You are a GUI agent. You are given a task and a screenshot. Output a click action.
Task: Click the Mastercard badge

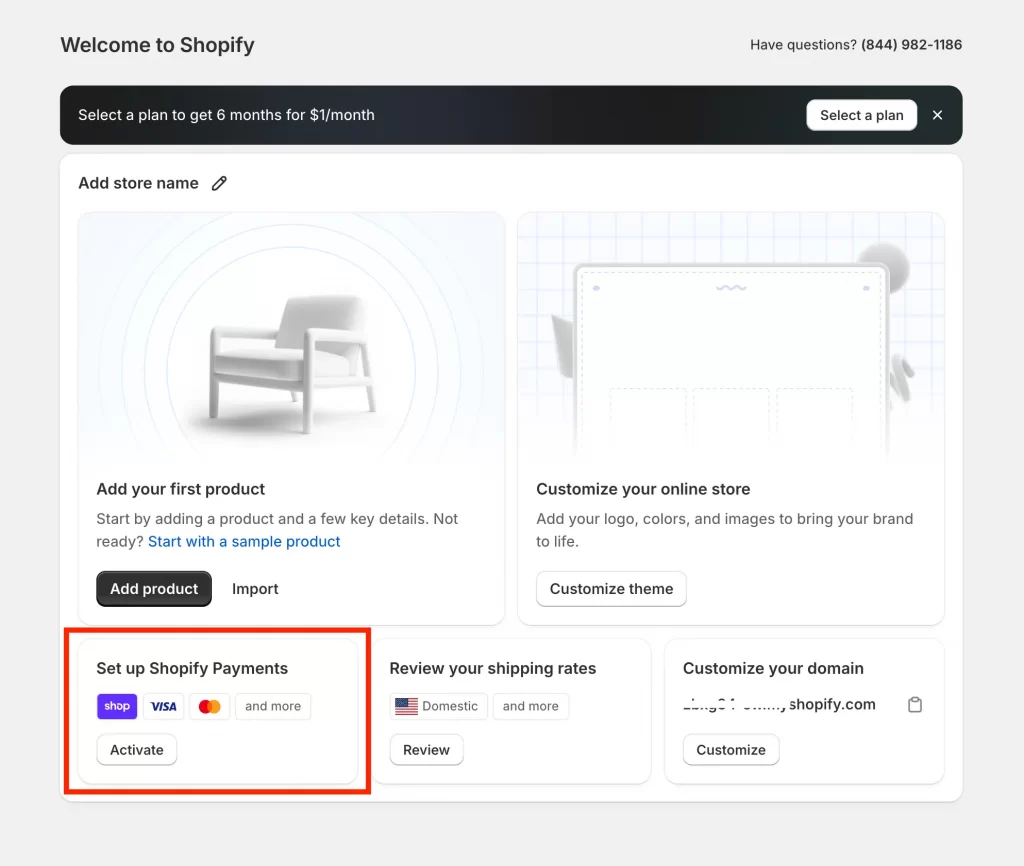pos(210,706)
